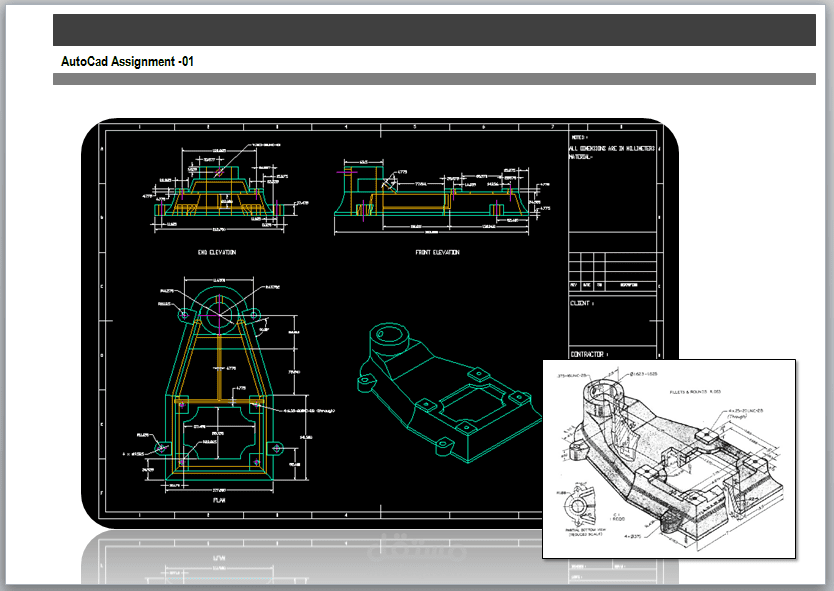Click the "AutoCad Assignment -01" heading

coord(128,59)
